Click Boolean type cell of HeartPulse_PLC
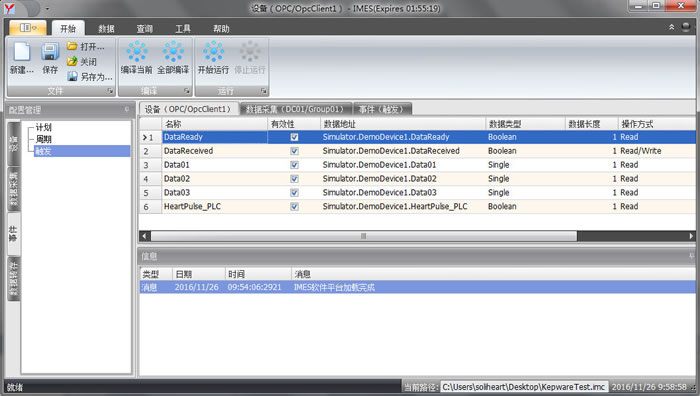Viewport: 700px width, 396px height. [x=525, y=206]
